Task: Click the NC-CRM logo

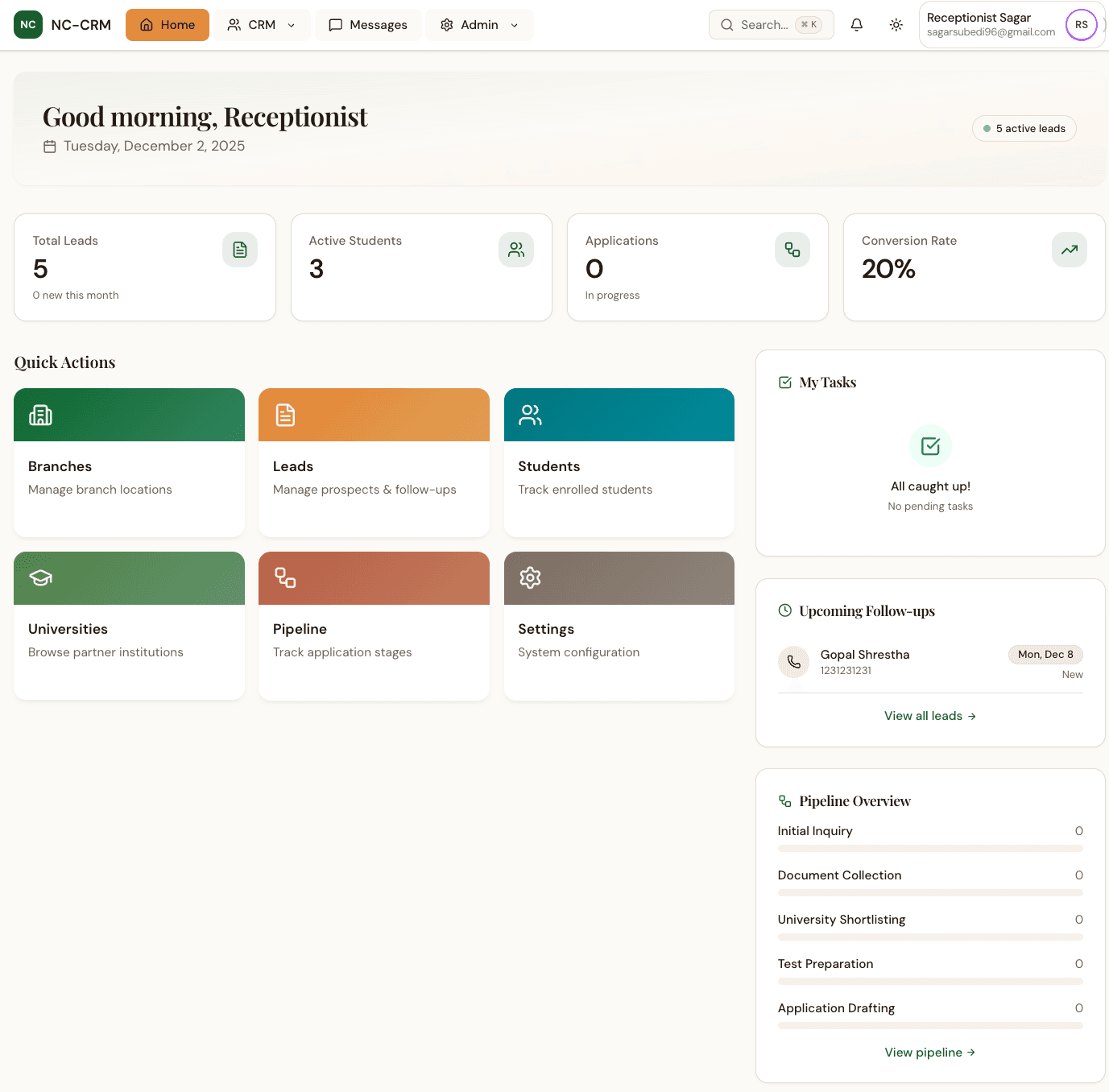Action: coord(63,24)
